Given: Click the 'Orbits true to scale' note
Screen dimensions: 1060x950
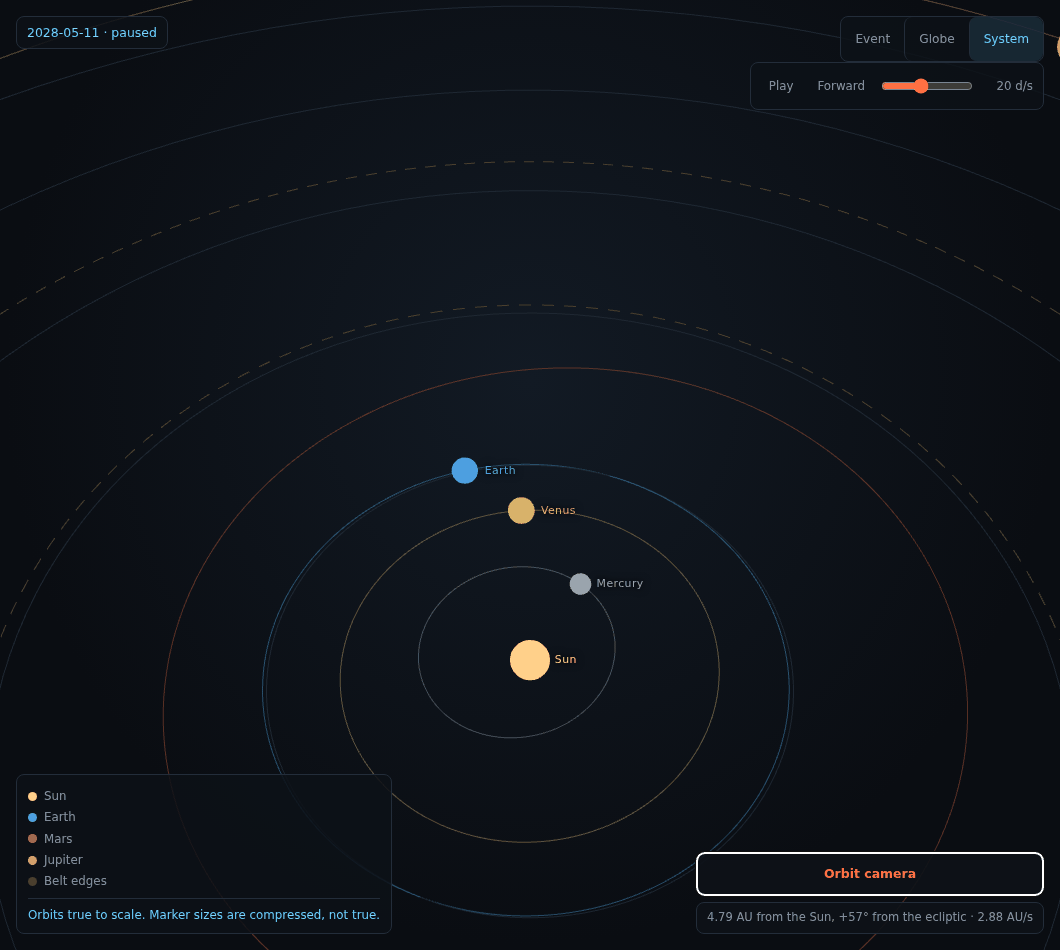Looking at the screenshot, I should coord(203,915).
